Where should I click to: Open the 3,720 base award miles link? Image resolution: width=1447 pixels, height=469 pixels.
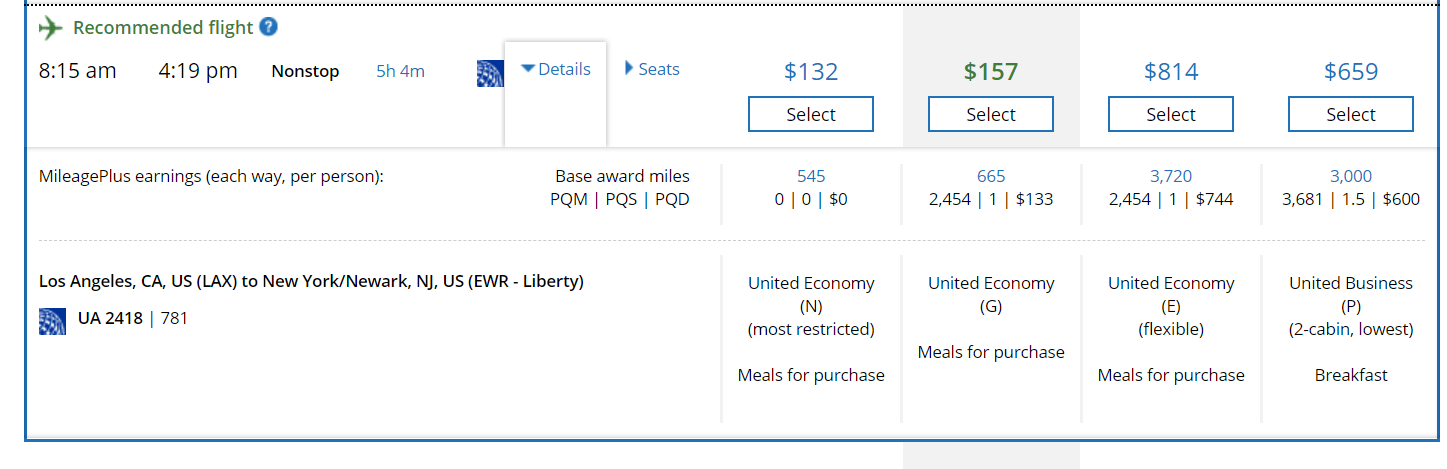1171,176
